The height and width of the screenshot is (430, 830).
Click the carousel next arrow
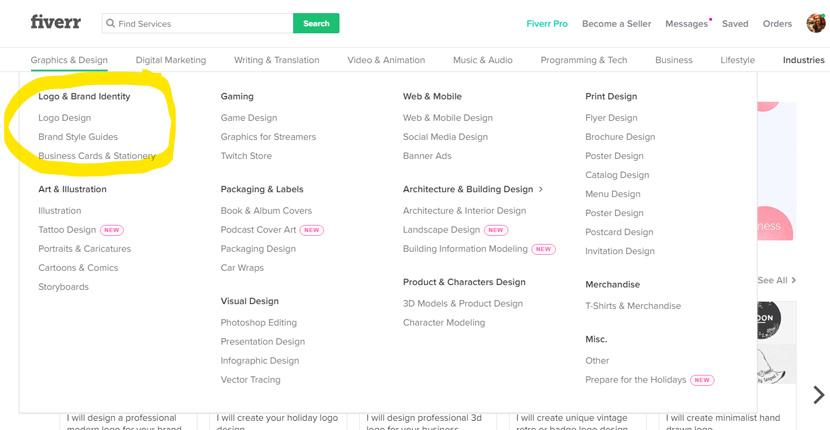(818, 395)
